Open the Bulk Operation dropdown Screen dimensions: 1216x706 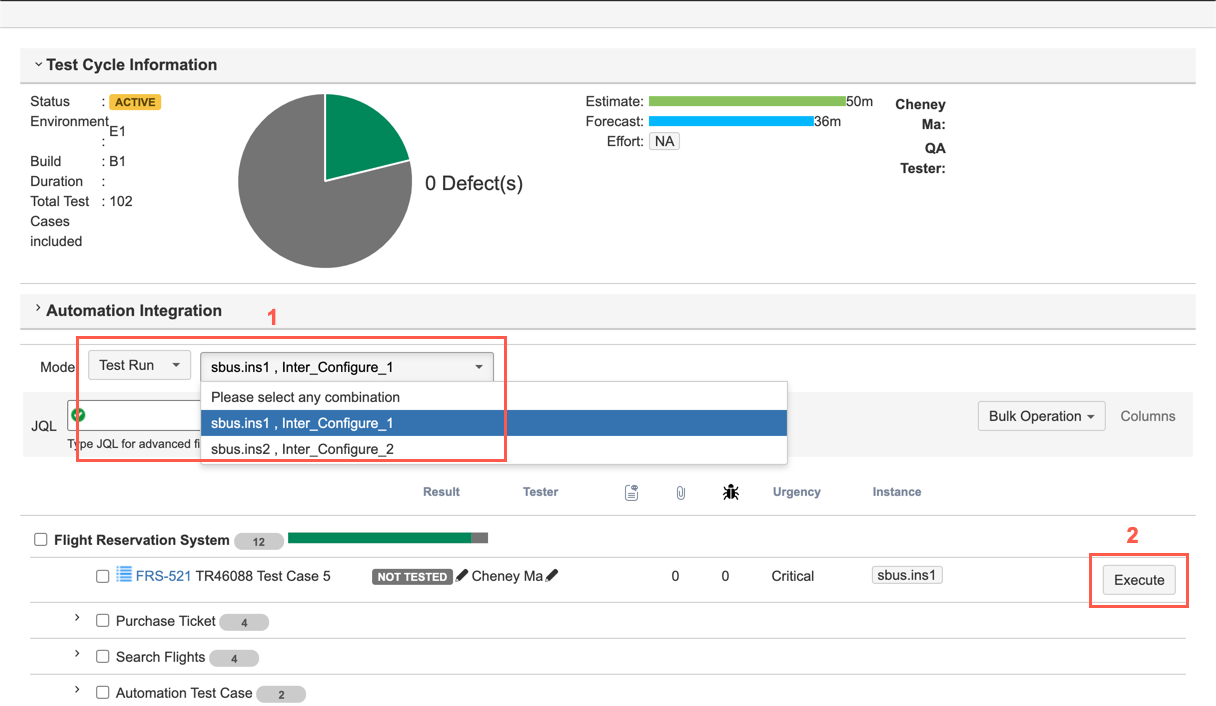pyautogui.click(x=1040, y=416)
